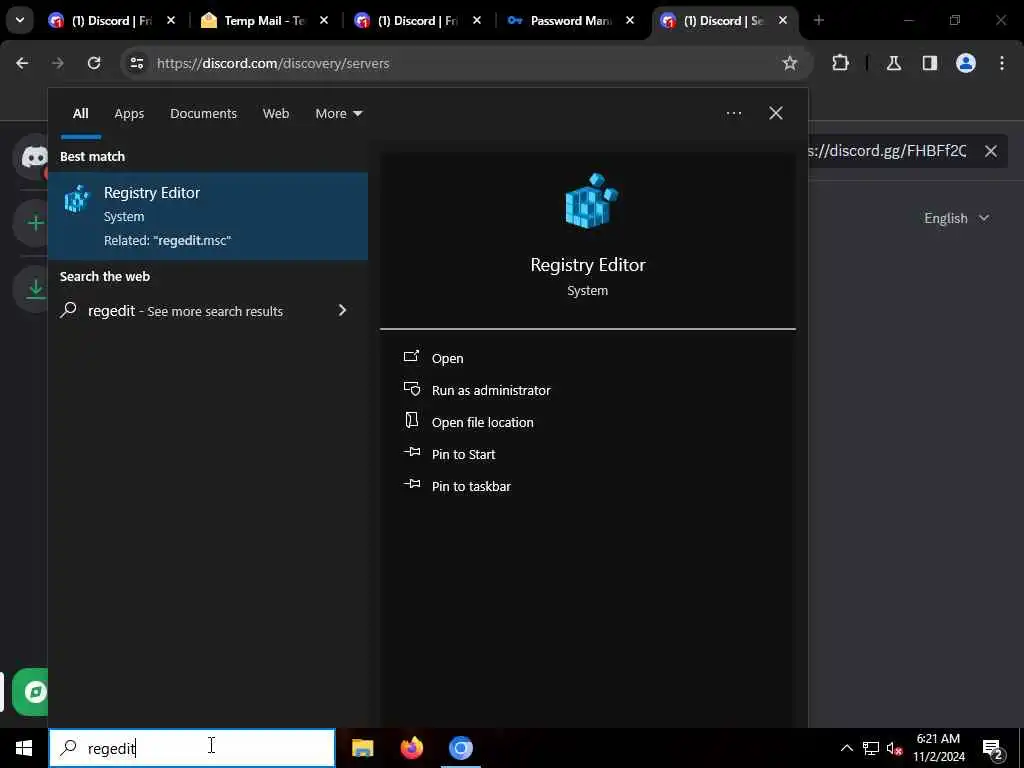Open the clock showing 6:21 AM
Viewport: 1024px width, 768px height.
click(x=938, y=748)
